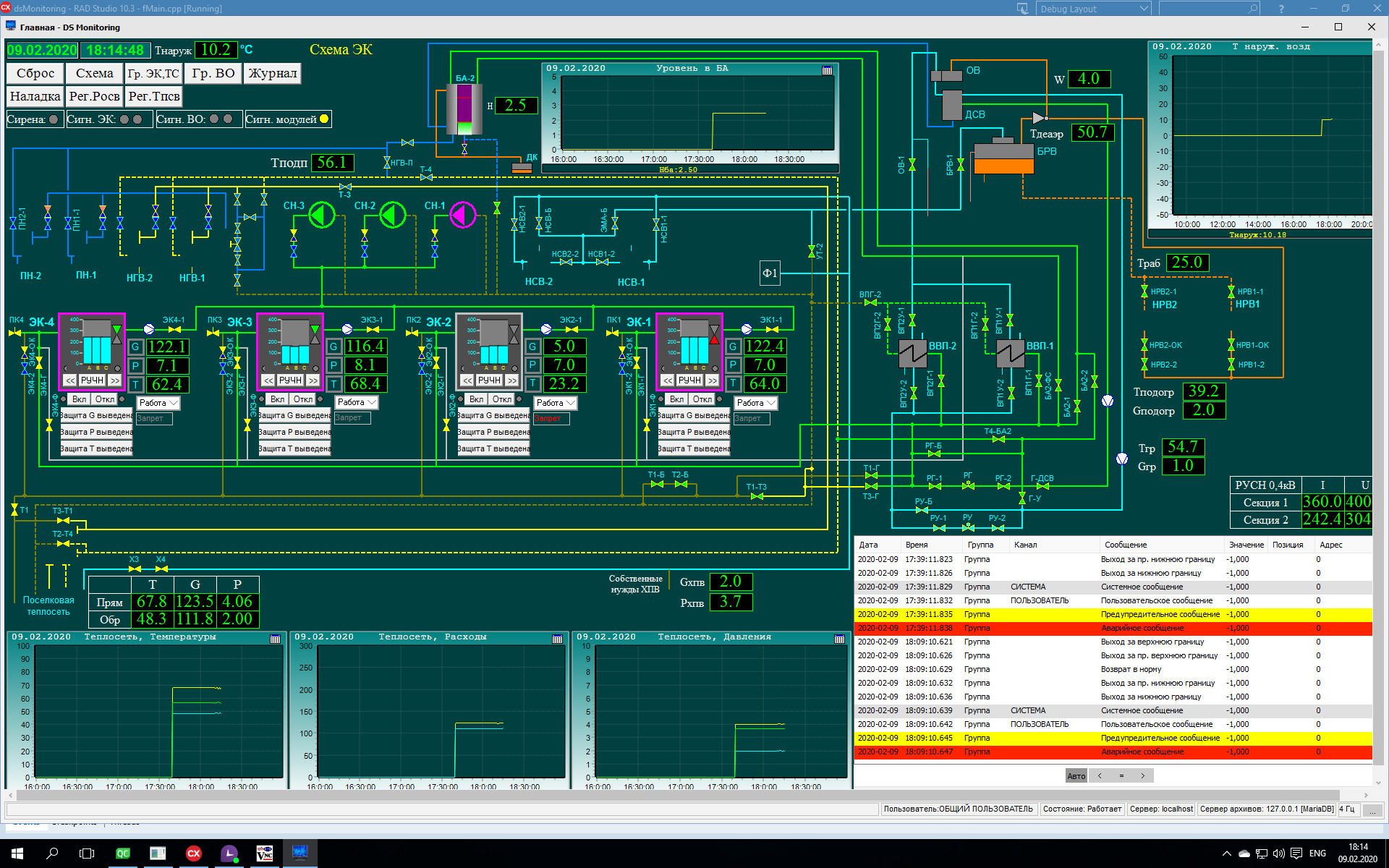Expand the ЭК-4 Работа mode dropdown
The height and width of the screenshot is (868, 1389).
point(174,403)
